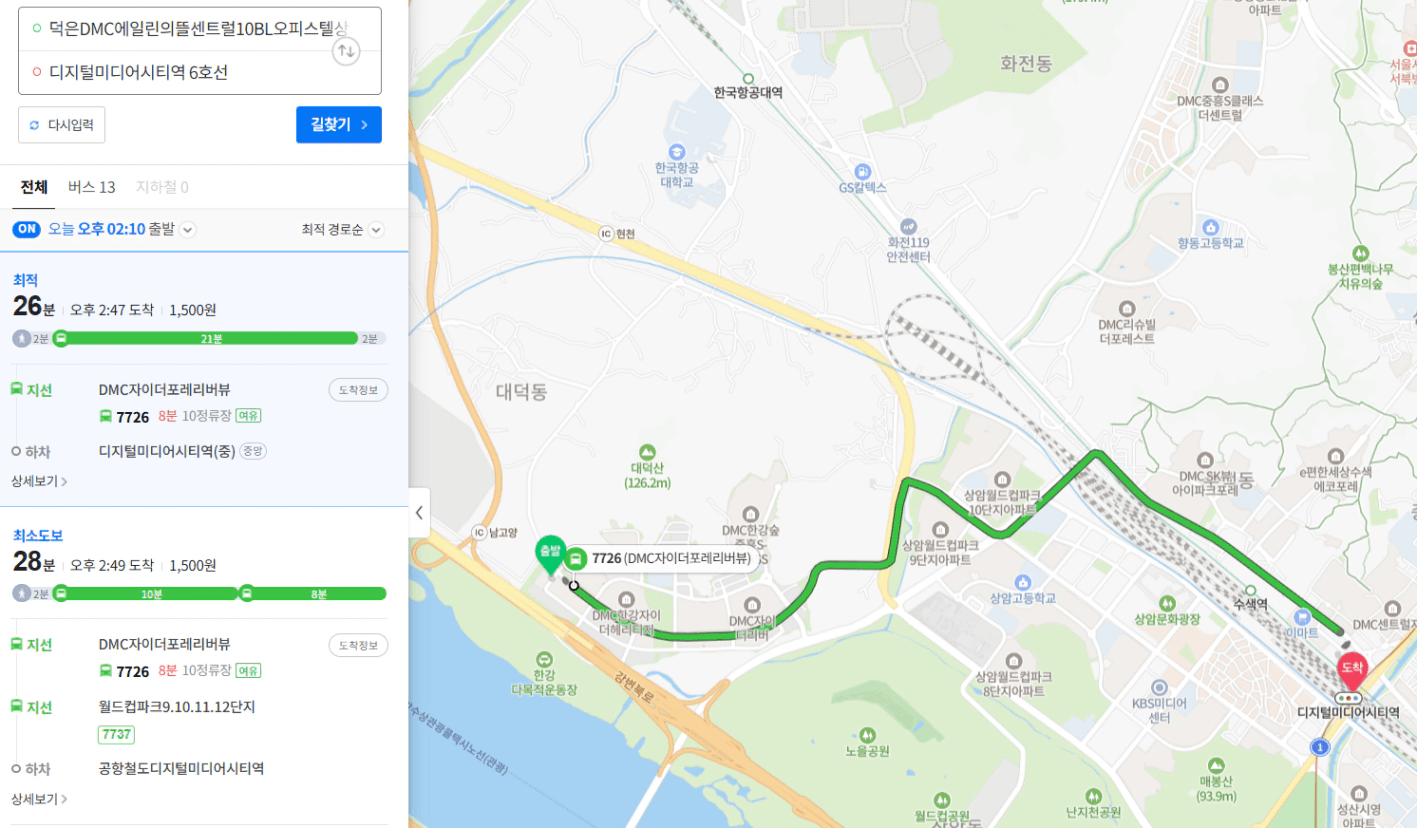
Task: Click KBS미디어센터 map icon
Action: point(1159,687)
